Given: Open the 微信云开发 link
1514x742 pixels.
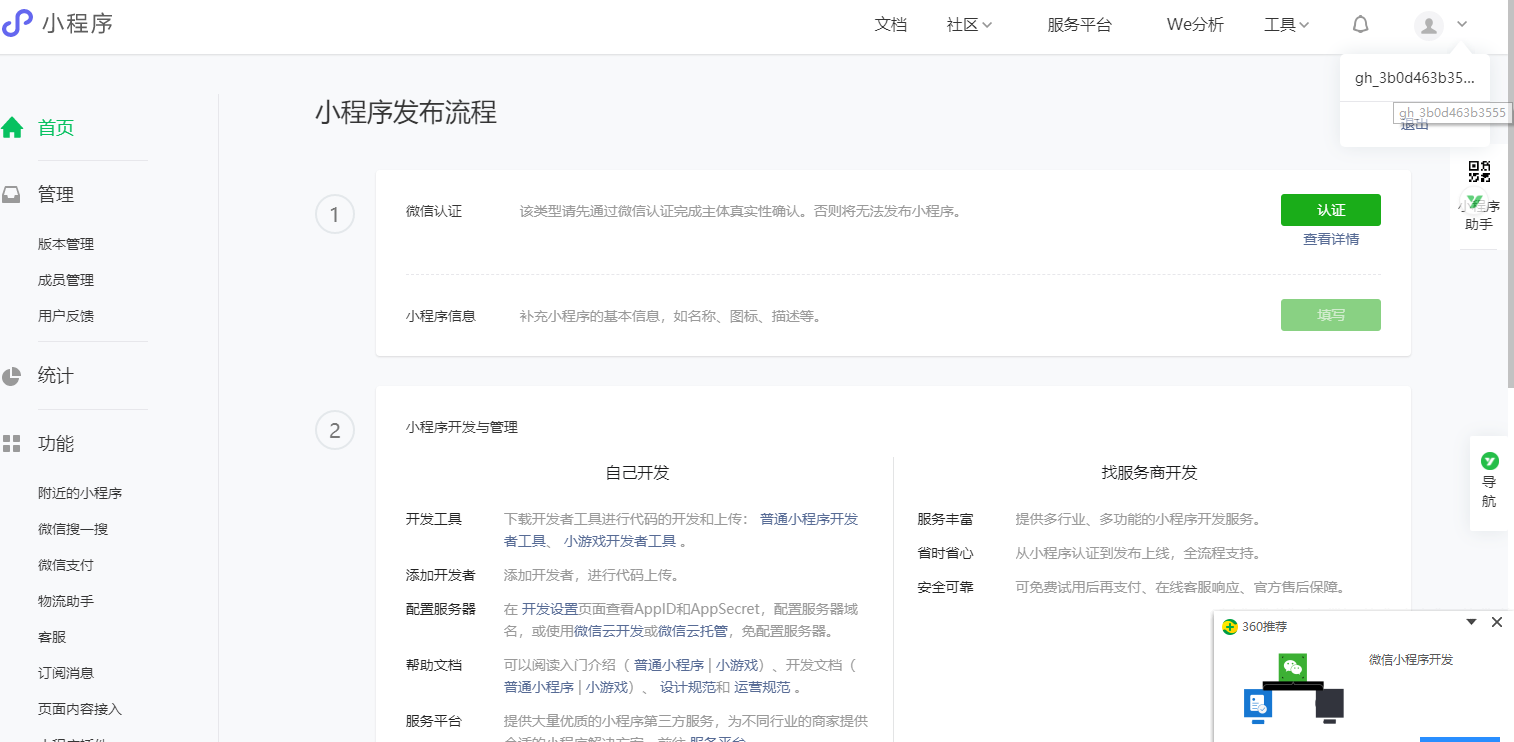Looking at the screenshot, I should pyautogui.click(x=609, y=631).
